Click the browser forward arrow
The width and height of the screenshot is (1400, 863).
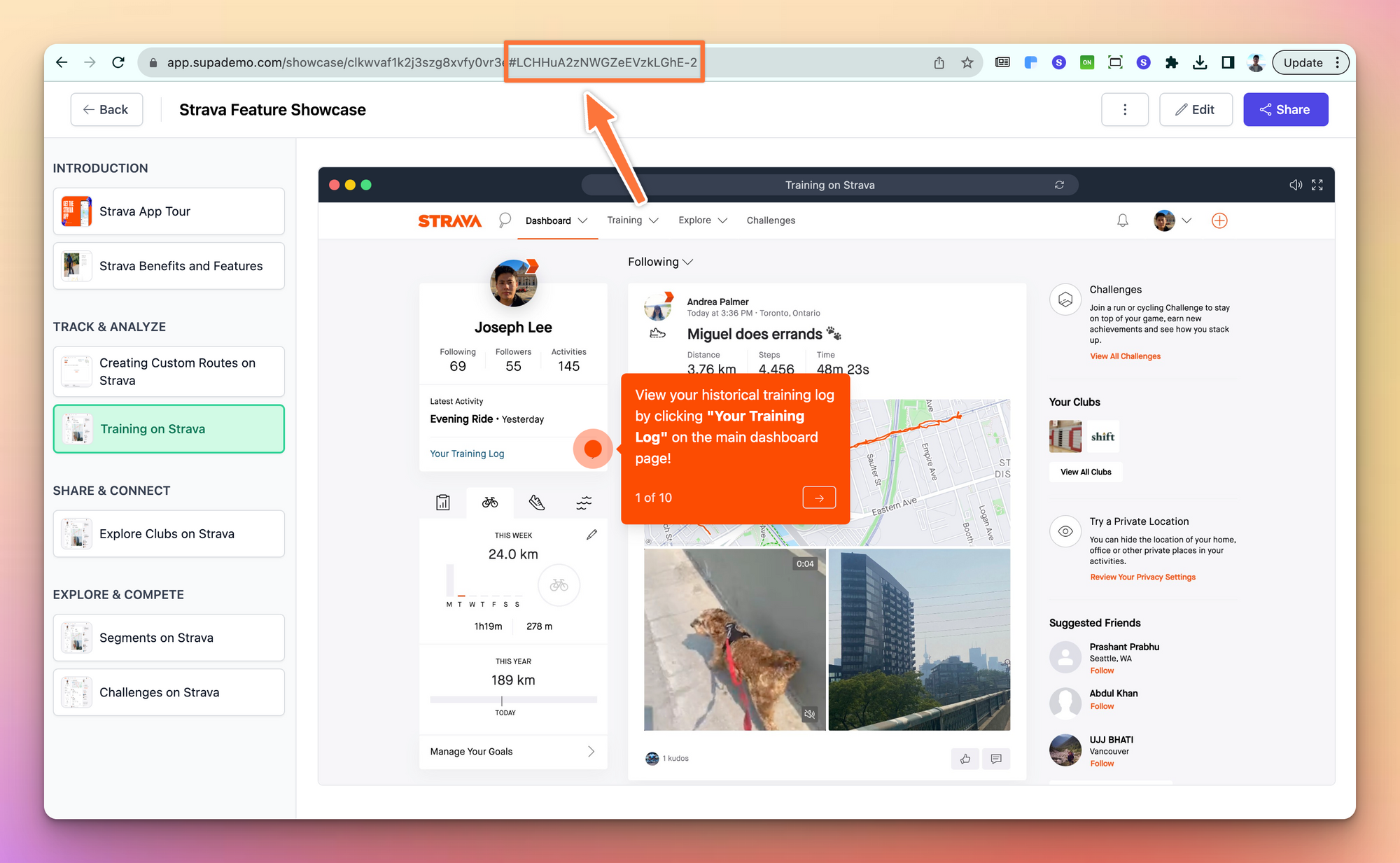coord(90,62)
